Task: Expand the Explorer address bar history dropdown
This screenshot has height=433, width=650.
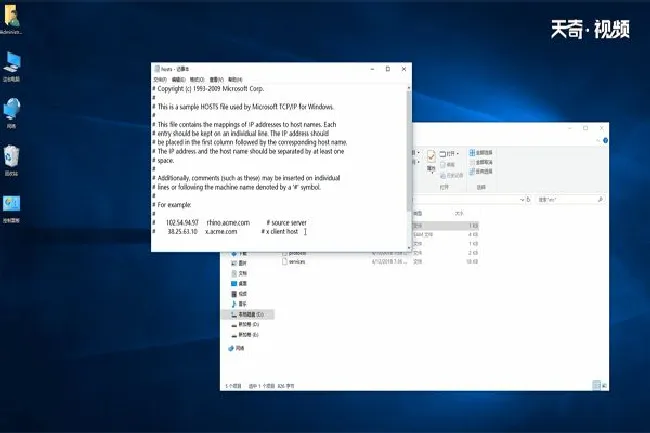Action: pyautogui.click(x=522, y=200)
